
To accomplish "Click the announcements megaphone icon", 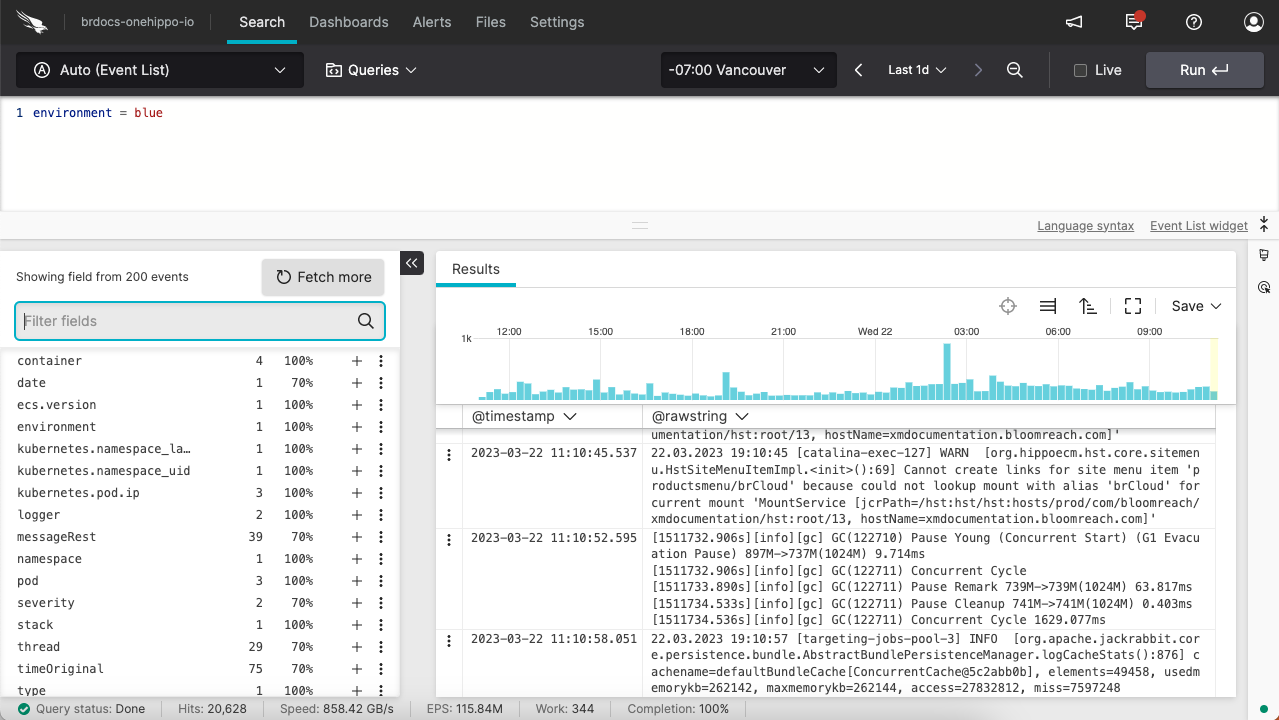I will pos(1074,22).
